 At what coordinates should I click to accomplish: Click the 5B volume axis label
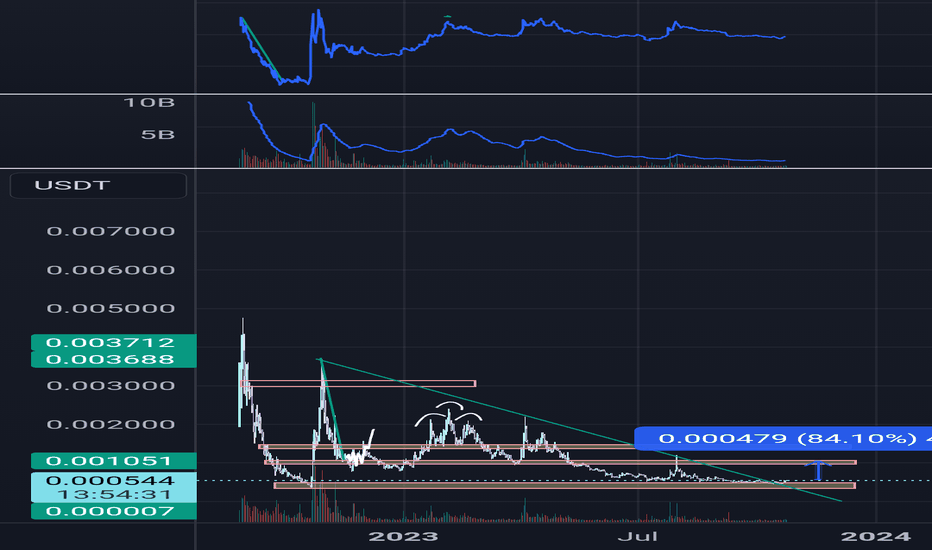click(158, 135)
